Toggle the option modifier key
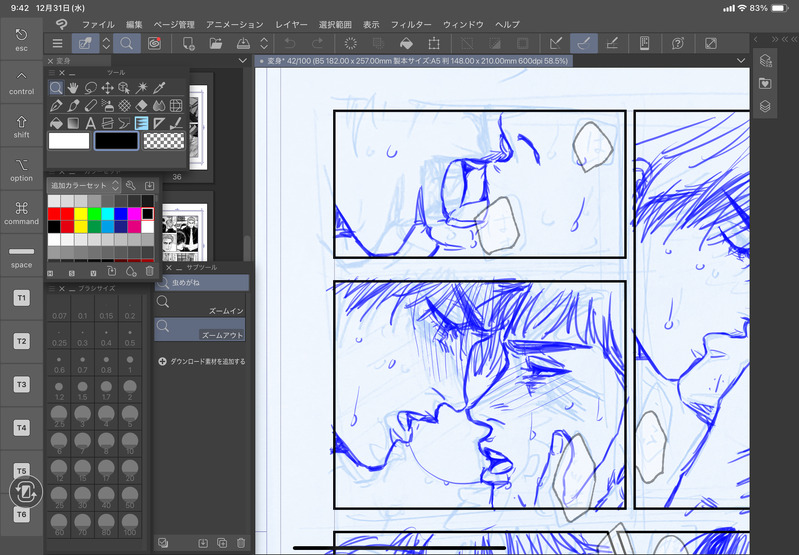Image resolution: width=799 pixels, height=555 pixels. [21, 169]
